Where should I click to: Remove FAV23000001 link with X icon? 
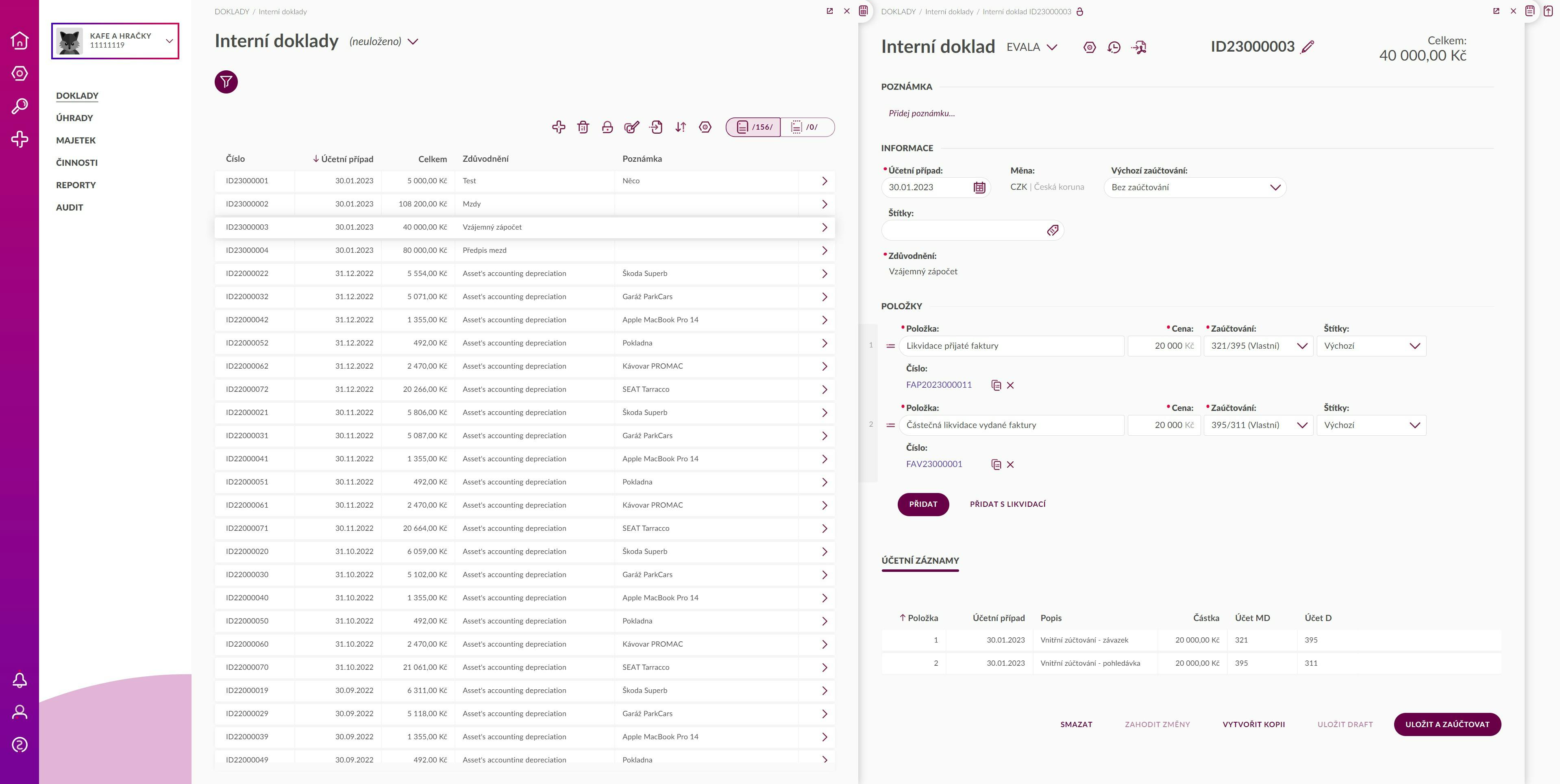[x=1010, y=465]
